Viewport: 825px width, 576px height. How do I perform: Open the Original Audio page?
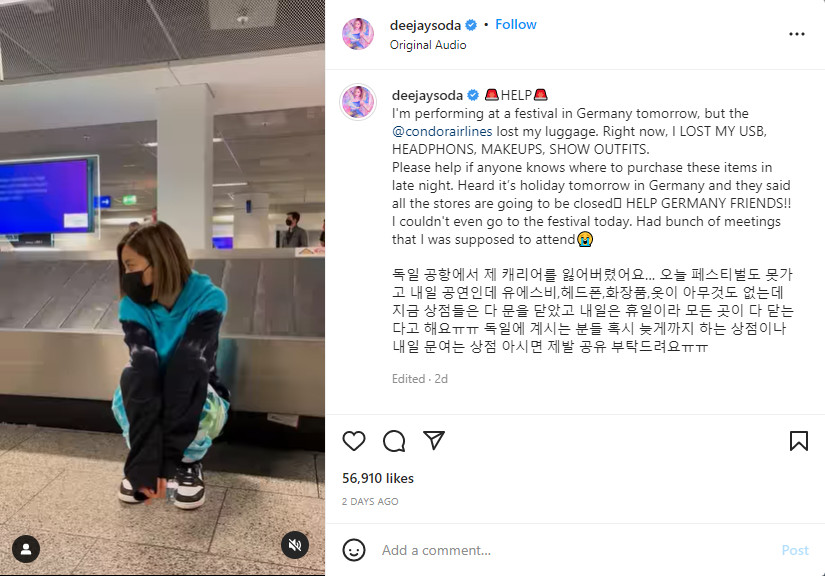(x=428, y=45)
